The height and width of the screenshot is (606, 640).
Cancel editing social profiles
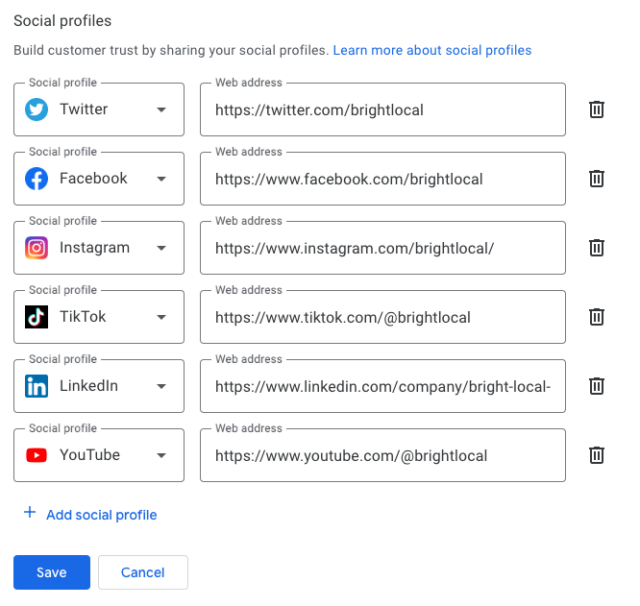coord(143,572)
